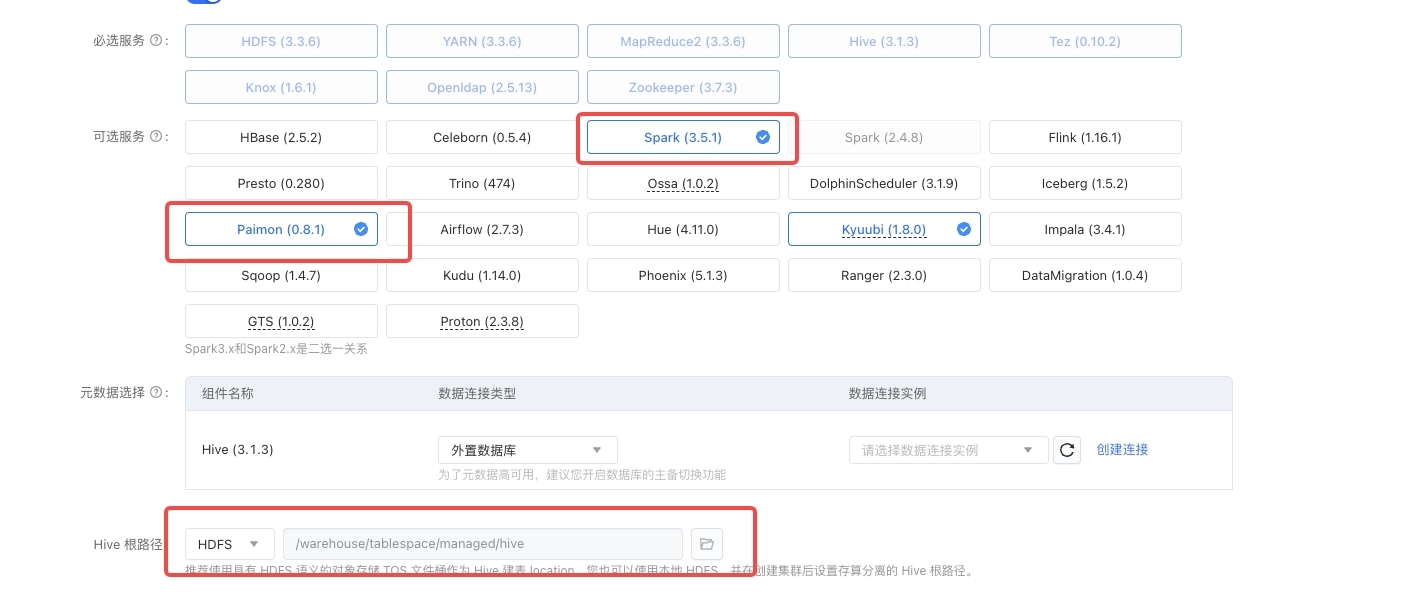Screen dimensions: 1418x614
Task: Enable the Phoenix (5.1.3) service
Action: [x=683, y=275]
